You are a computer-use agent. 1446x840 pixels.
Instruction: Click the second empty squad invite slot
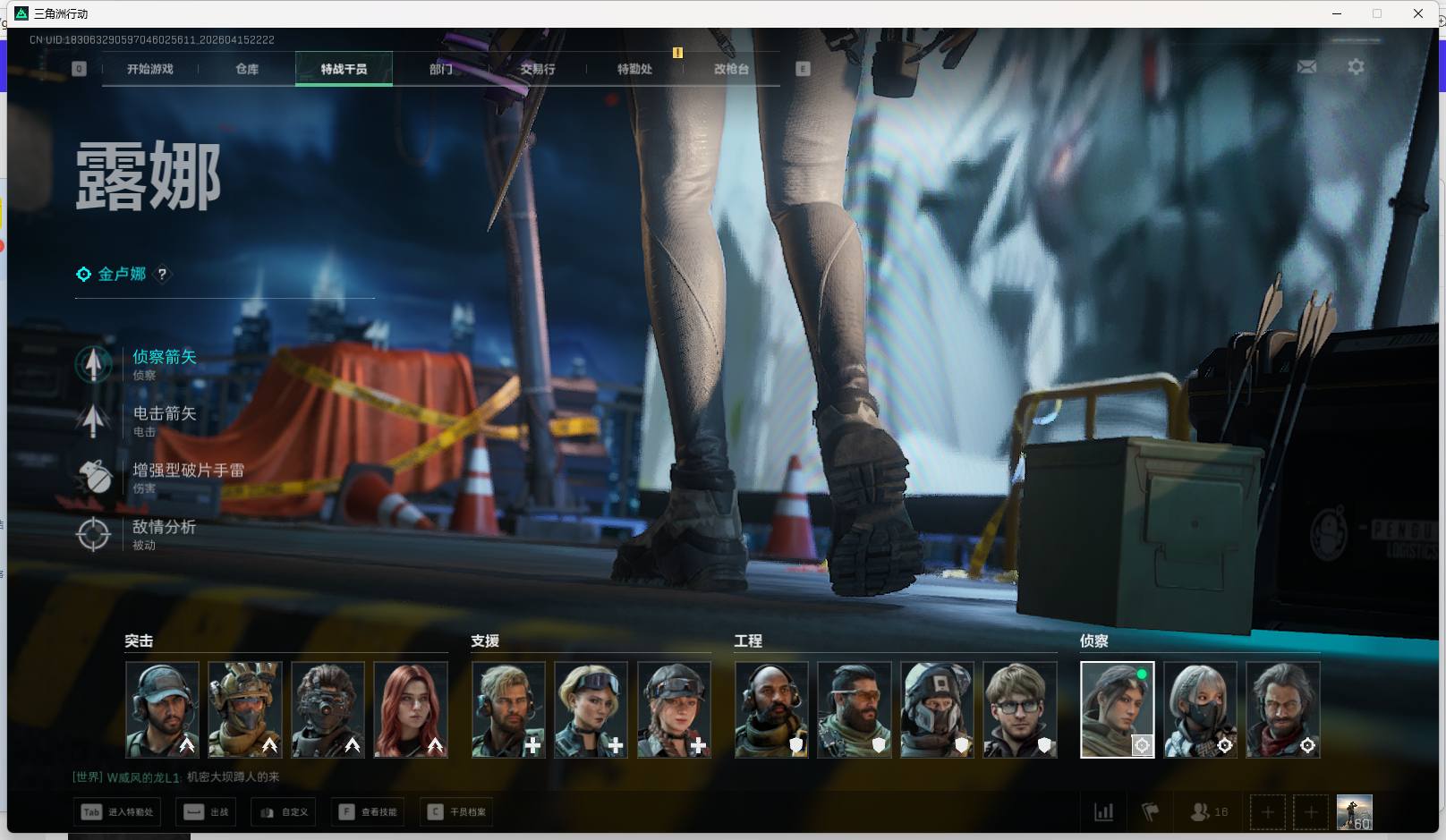pyautogui.click(x=1311, y=812)
